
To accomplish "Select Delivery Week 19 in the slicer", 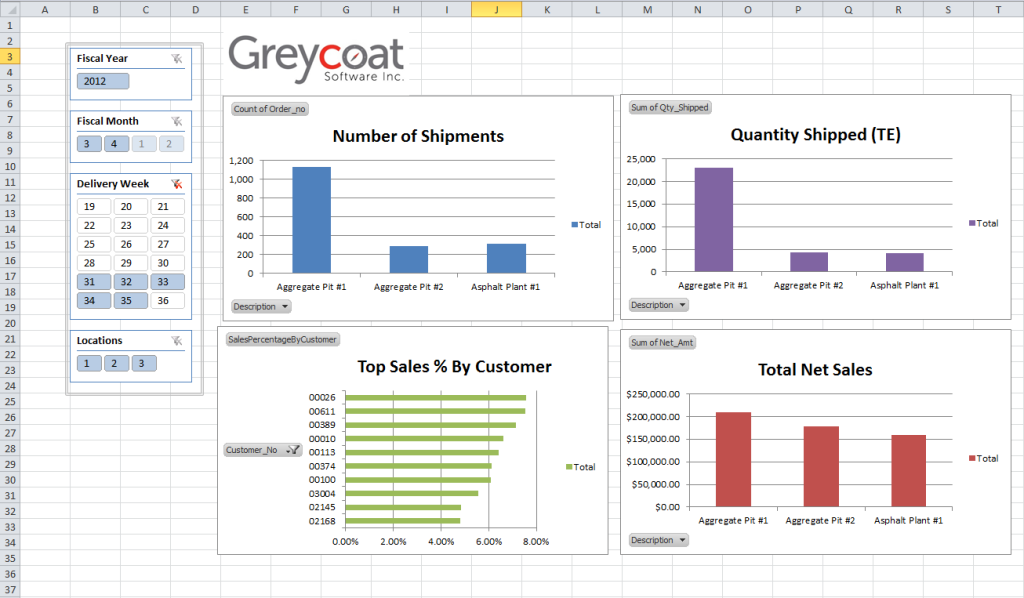I will coord(92,207).
